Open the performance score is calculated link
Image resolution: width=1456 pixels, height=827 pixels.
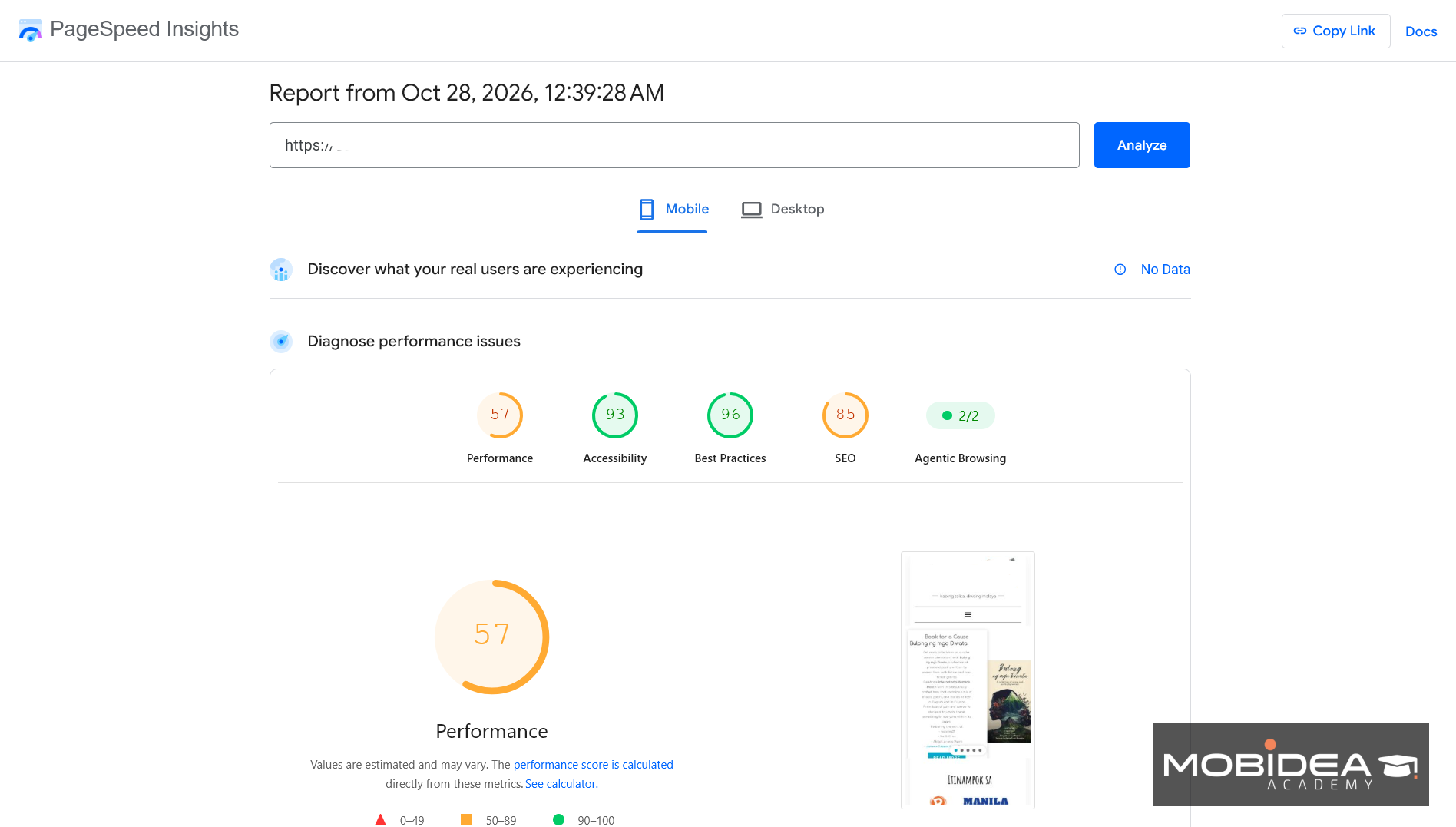(x=593, y=765)
